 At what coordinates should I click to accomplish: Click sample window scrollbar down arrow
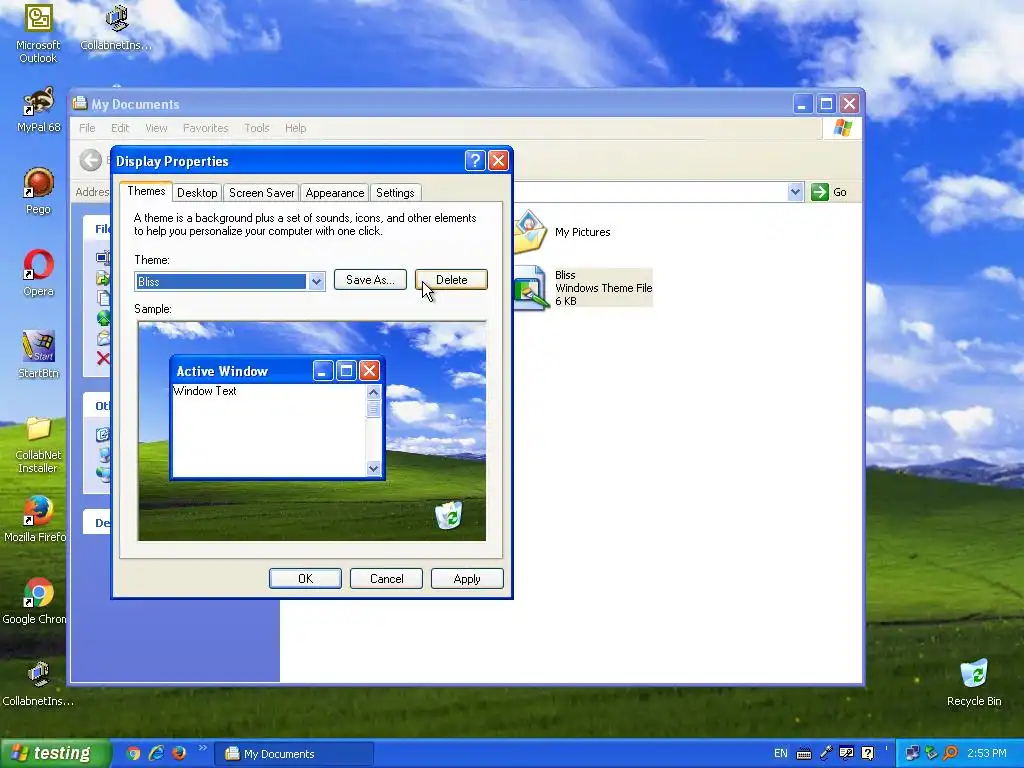pyautogui.click(x=374, y=468)
